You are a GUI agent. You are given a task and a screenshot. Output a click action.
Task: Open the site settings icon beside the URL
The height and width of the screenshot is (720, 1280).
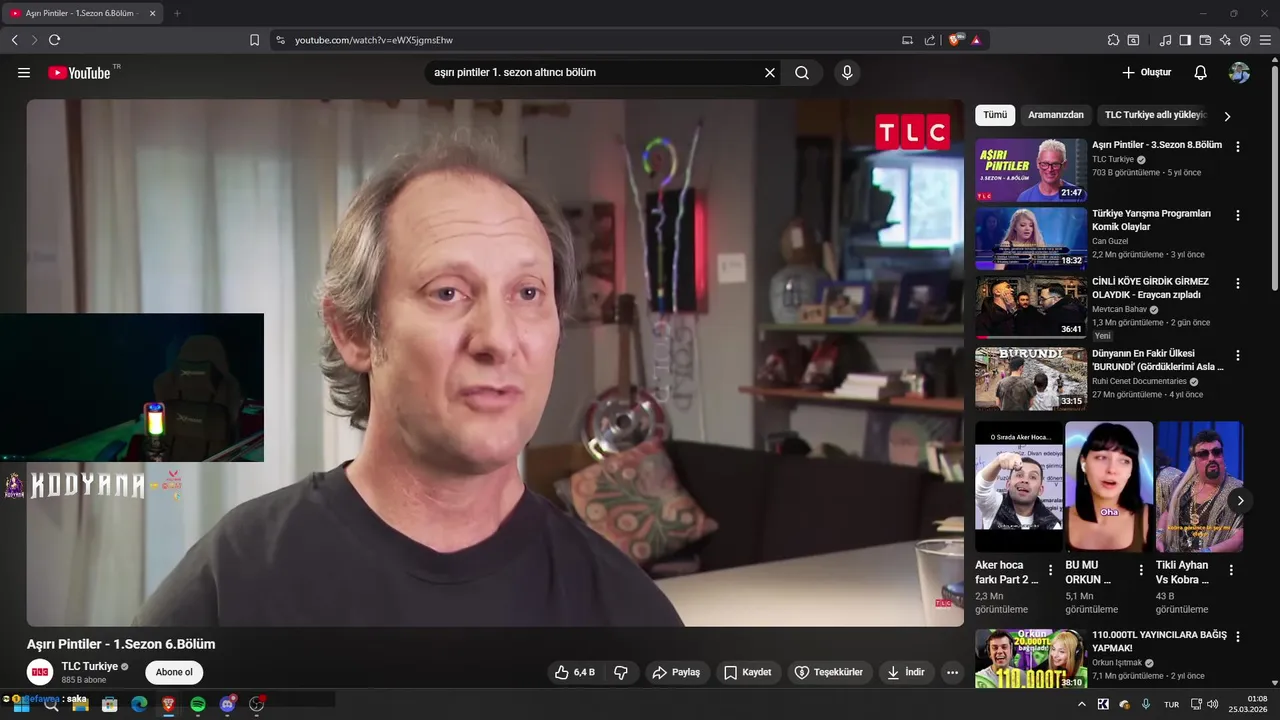(280, 40)
